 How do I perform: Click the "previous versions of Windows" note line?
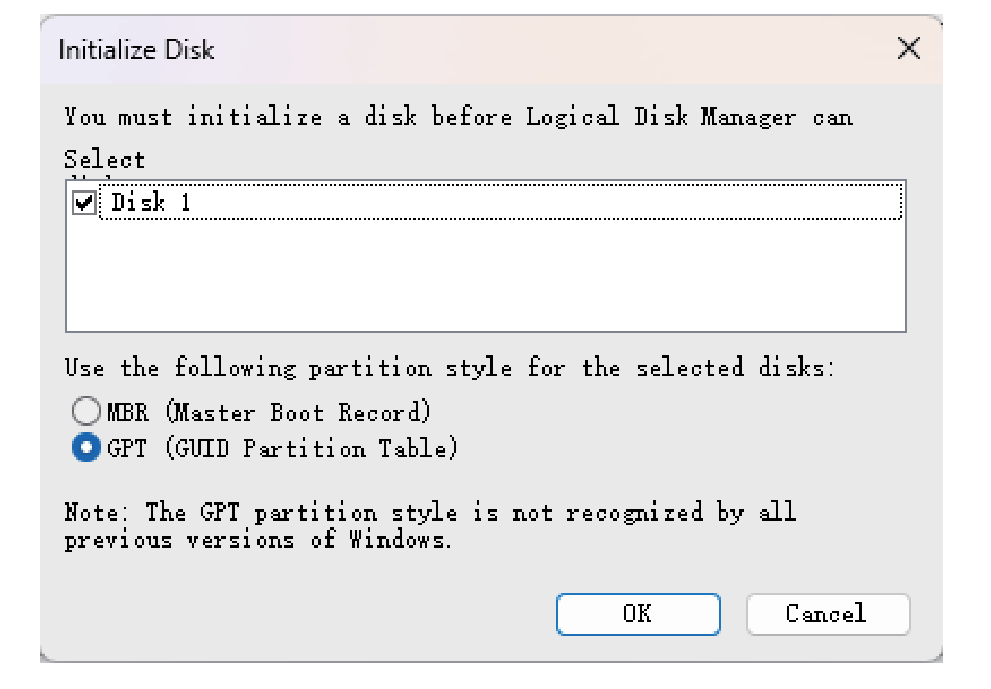tap(258, 541)
